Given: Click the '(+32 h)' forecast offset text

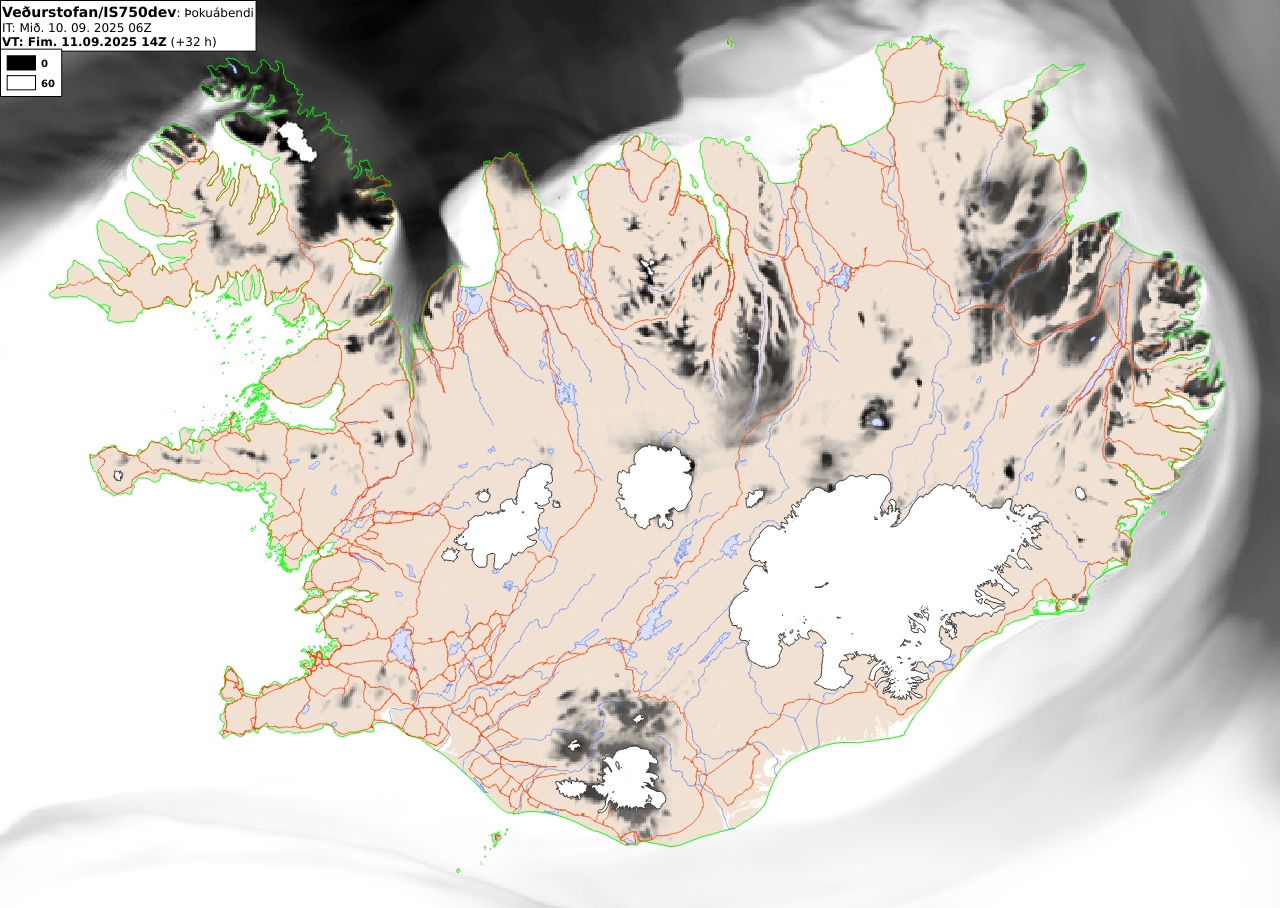Looking at the screenshot, I should tap(193, 42).
